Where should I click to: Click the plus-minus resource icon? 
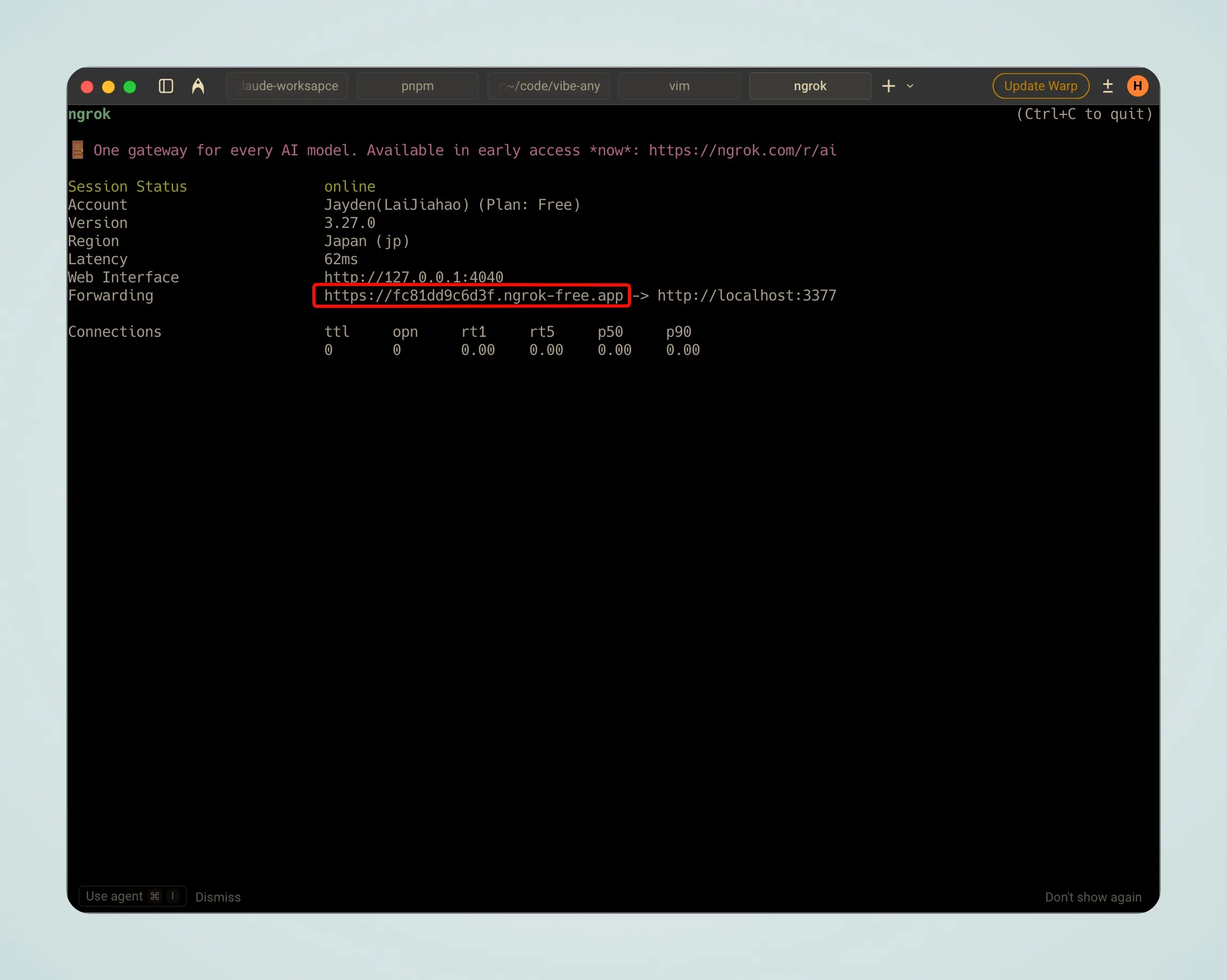click(x=1107, y=86)
